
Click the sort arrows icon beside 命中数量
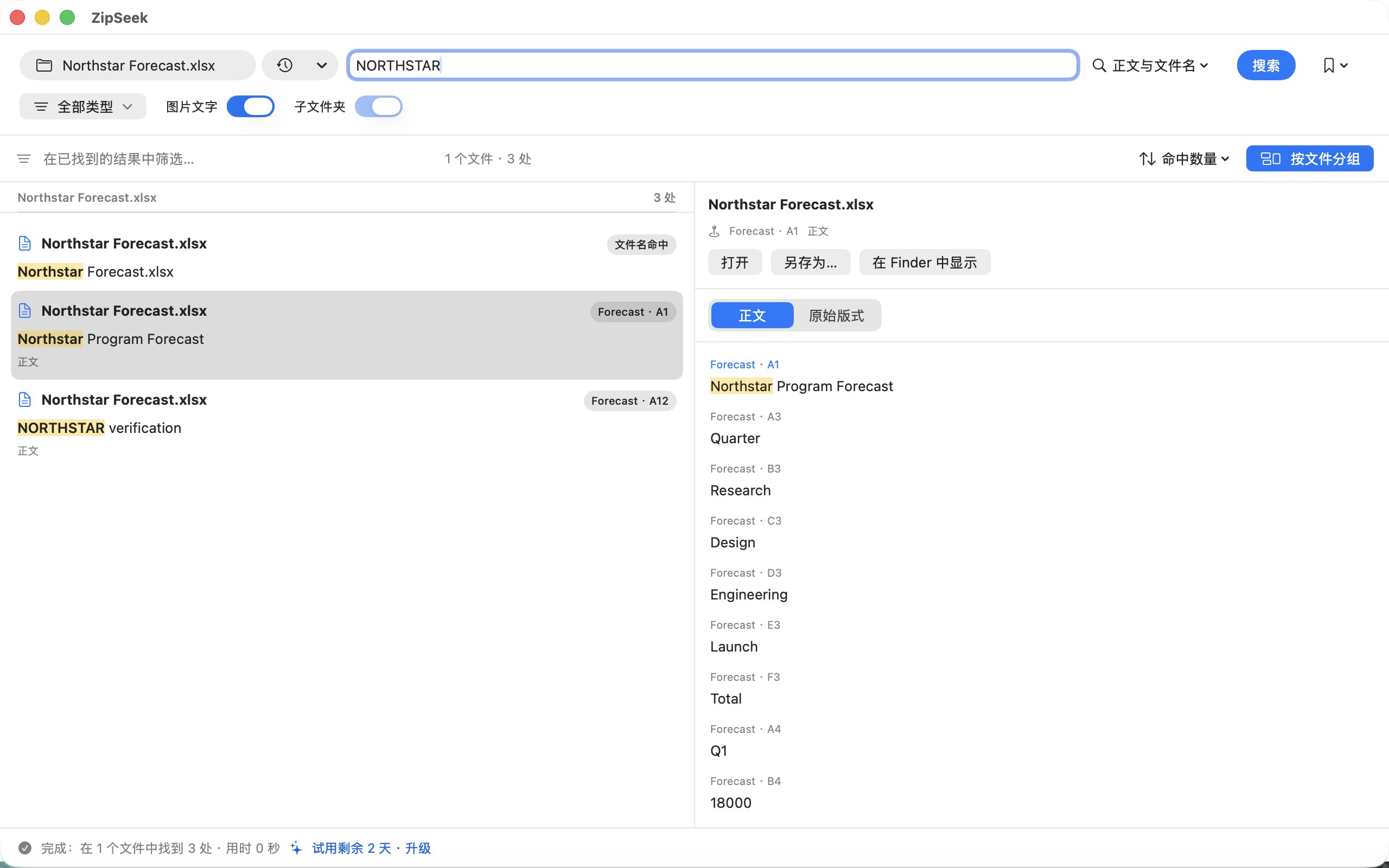(x=1147, y=158)
